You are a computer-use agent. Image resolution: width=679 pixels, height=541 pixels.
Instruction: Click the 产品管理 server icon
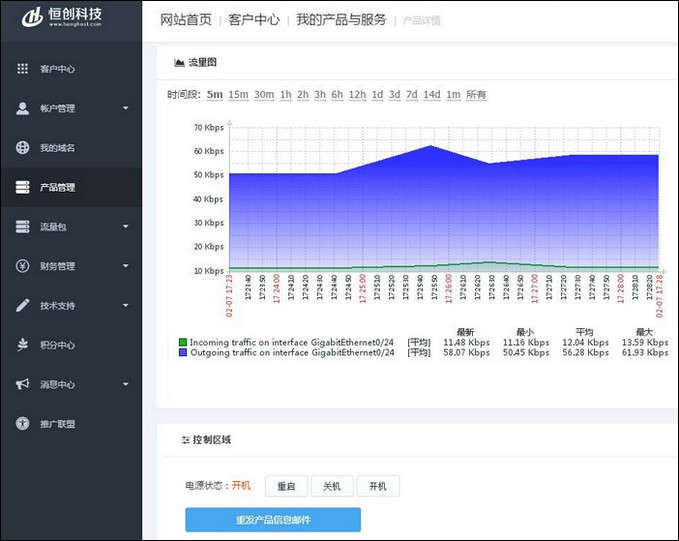click(x=22, y=187)
